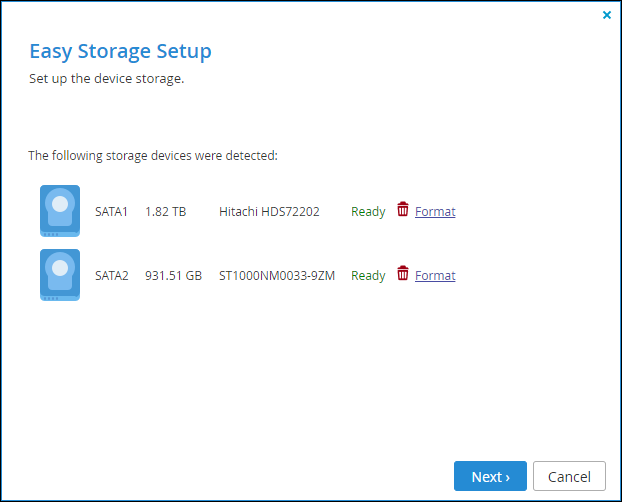Proceed with the Next button
The image size is (622, 502).
490,476
